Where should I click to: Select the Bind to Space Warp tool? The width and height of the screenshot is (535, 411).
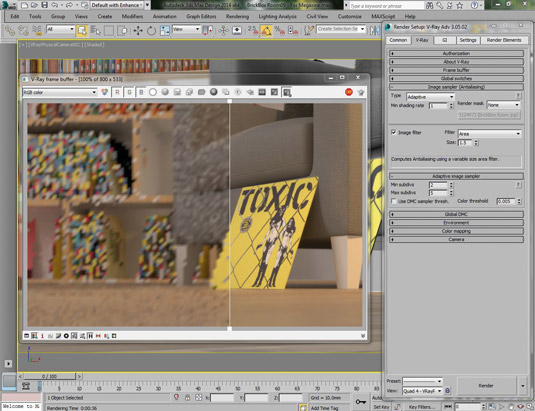(x=37, y=30)
